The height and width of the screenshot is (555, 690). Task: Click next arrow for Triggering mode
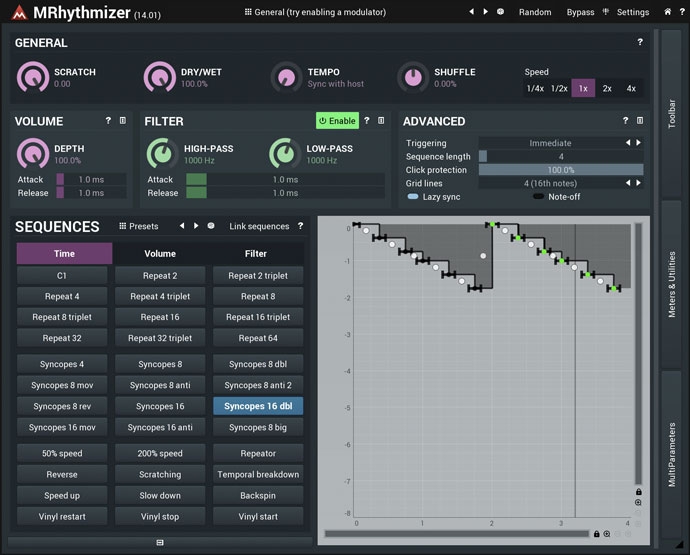pyautogui.click(x=638, y=143)
